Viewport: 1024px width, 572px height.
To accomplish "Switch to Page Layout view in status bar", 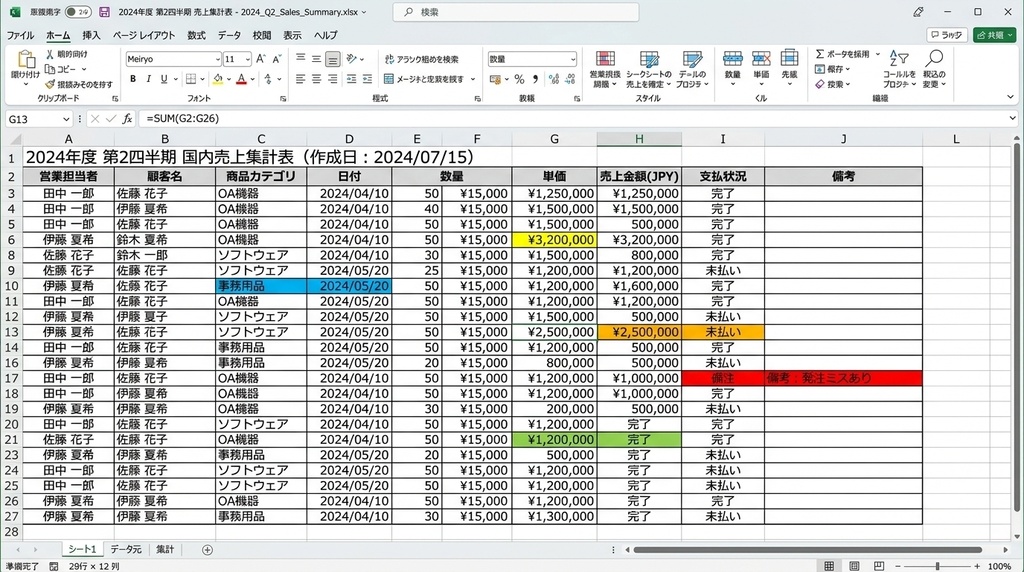I will pyautogui.click(x=854, y=566).
